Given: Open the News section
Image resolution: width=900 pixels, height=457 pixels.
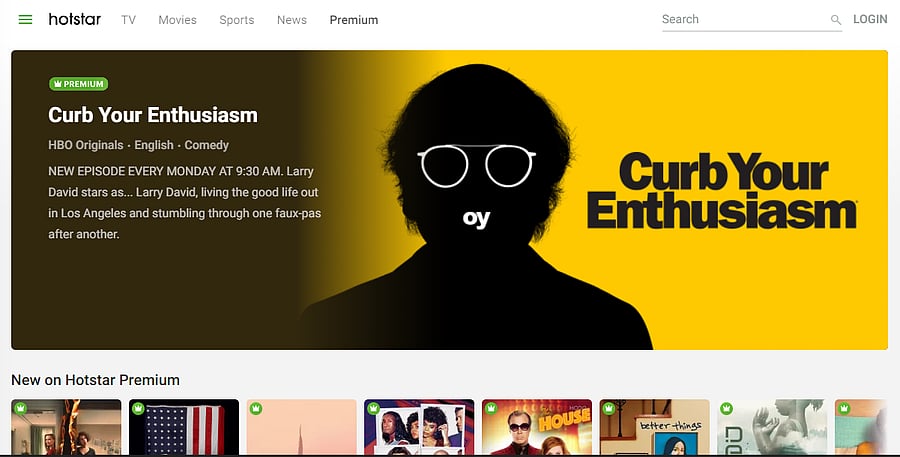Looking at the screenshot, I should point(292,20).
